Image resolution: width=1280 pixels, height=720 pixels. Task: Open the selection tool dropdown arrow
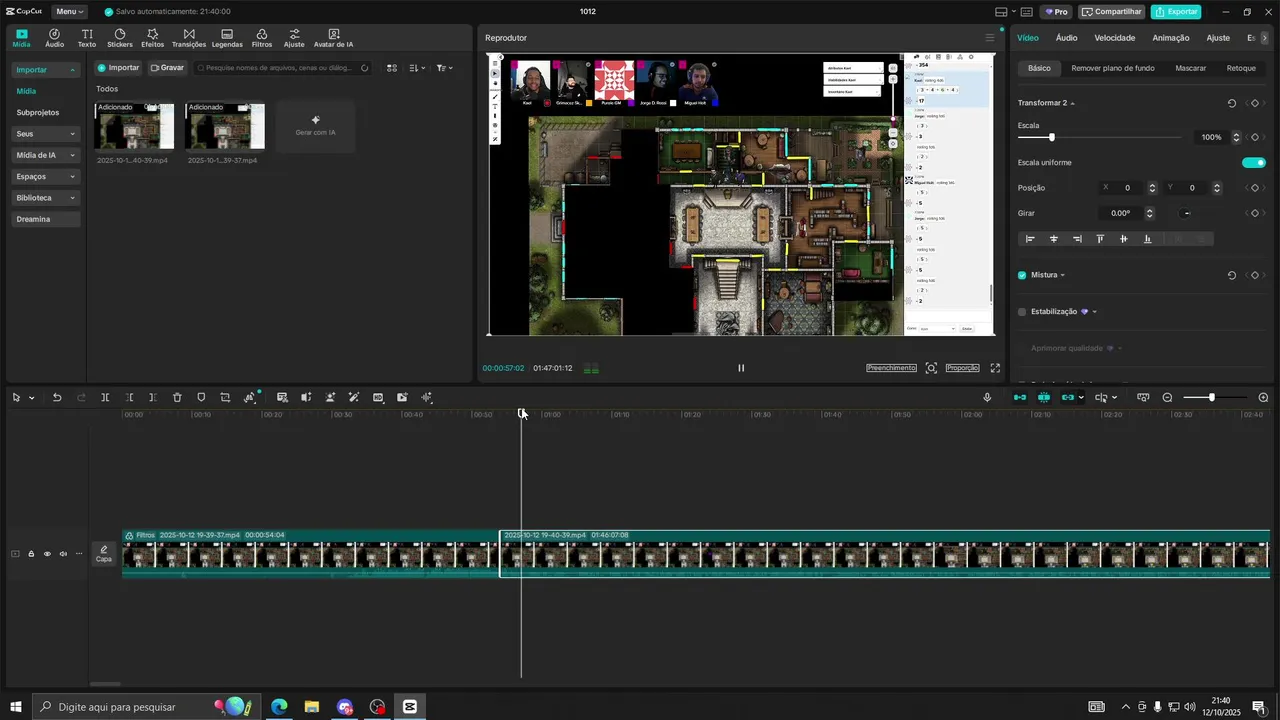point(31,398)
